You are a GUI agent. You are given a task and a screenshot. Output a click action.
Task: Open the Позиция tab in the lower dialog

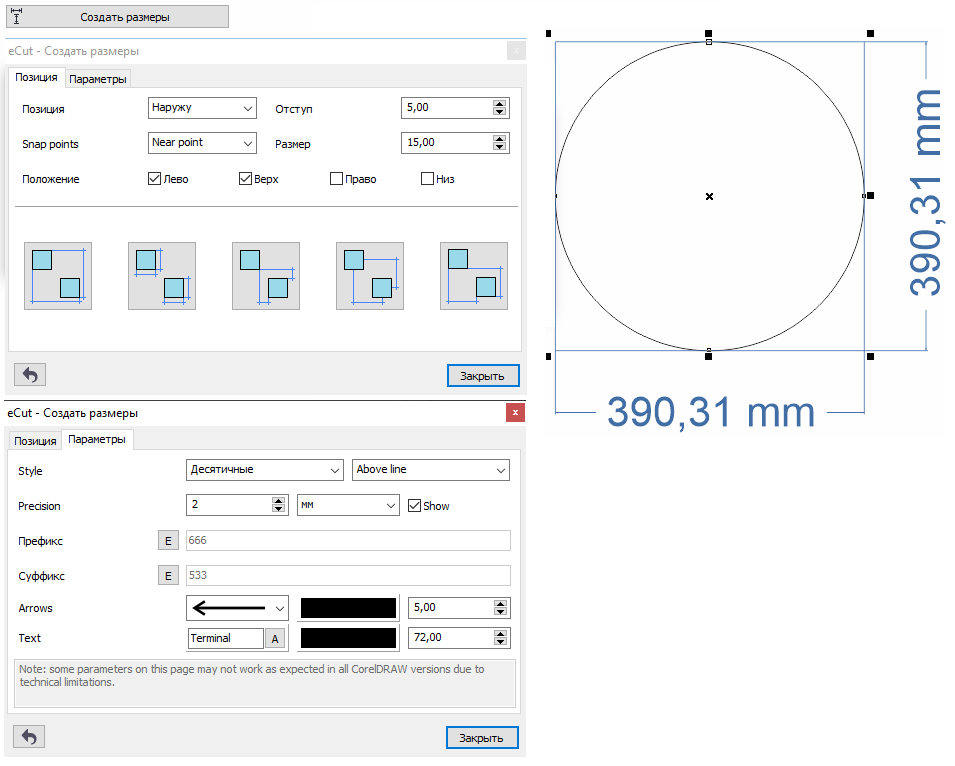(35, 441)
